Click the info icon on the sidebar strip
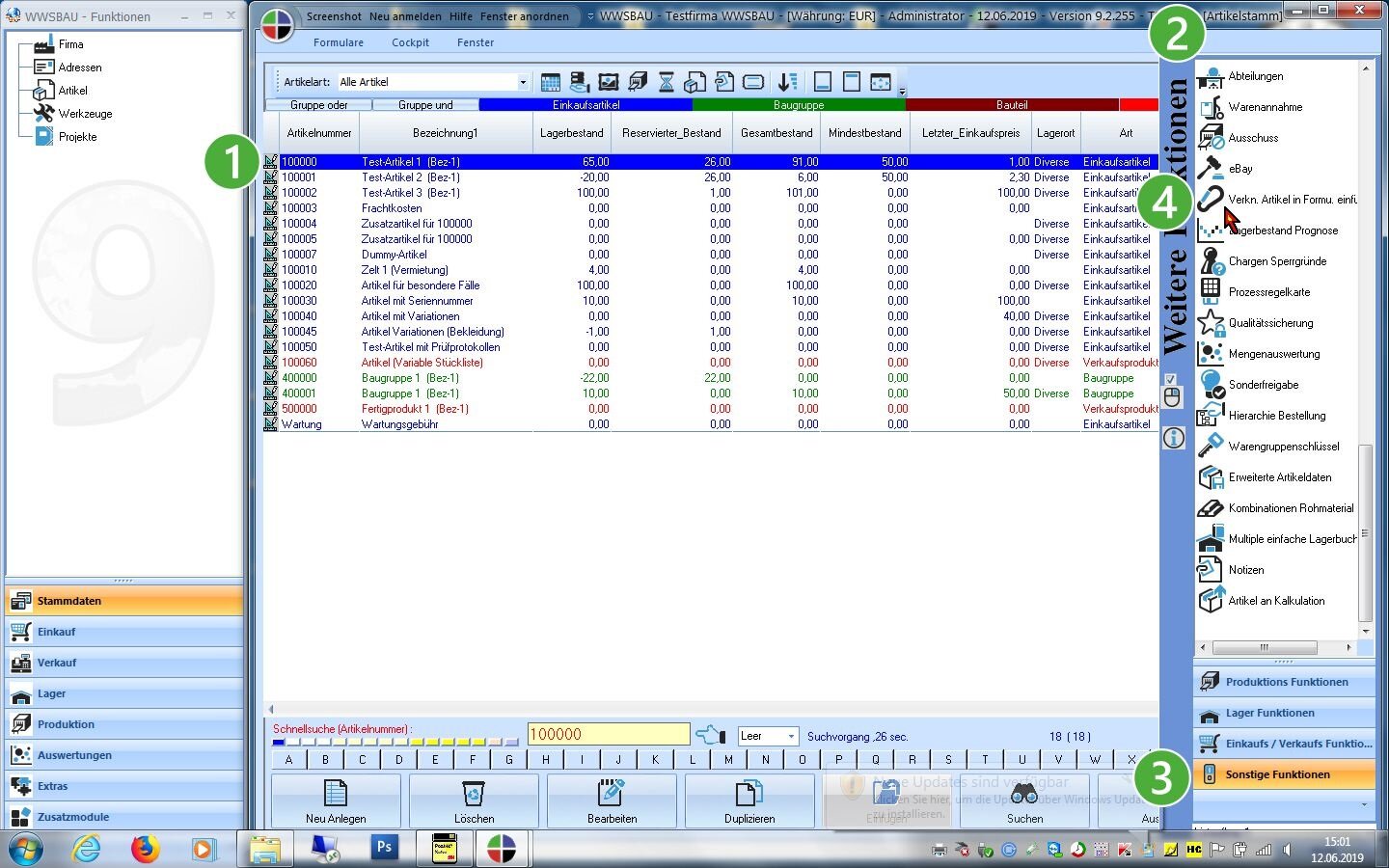This screenshot has width=1389, height=868. pyautogui.click(x=1173, y=438)
